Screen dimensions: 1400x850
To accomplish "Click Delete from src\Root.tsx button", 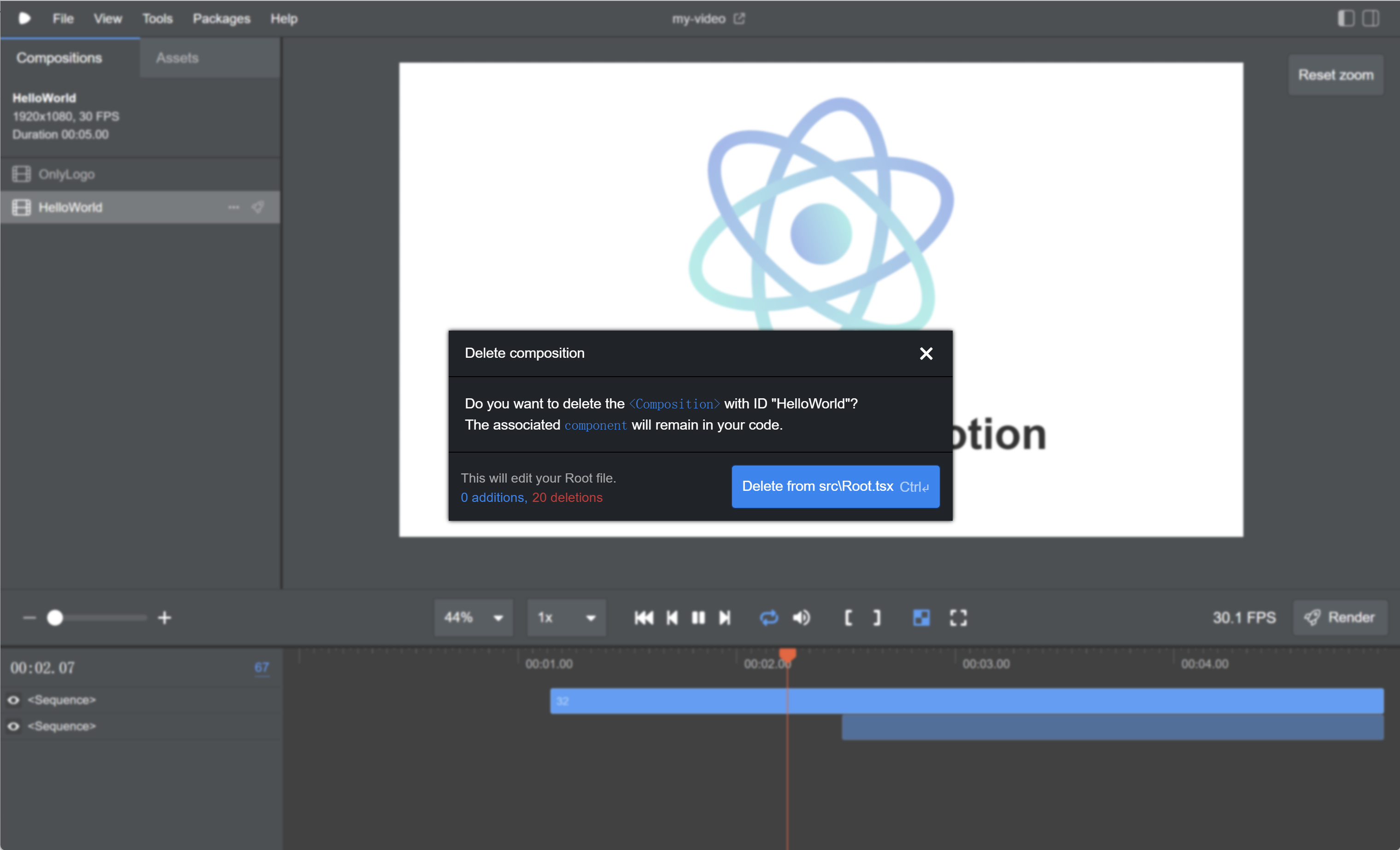I will (x=835, y=486).
